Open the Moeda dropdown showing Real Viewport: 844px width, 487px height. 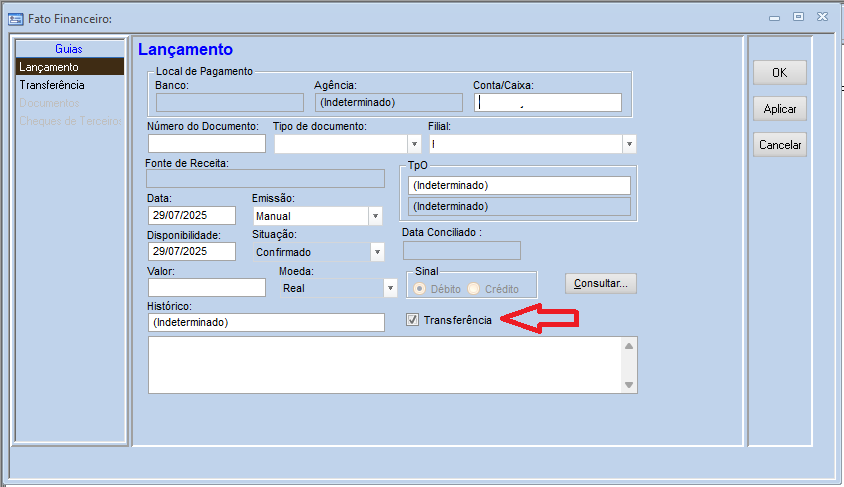point(391,288)
